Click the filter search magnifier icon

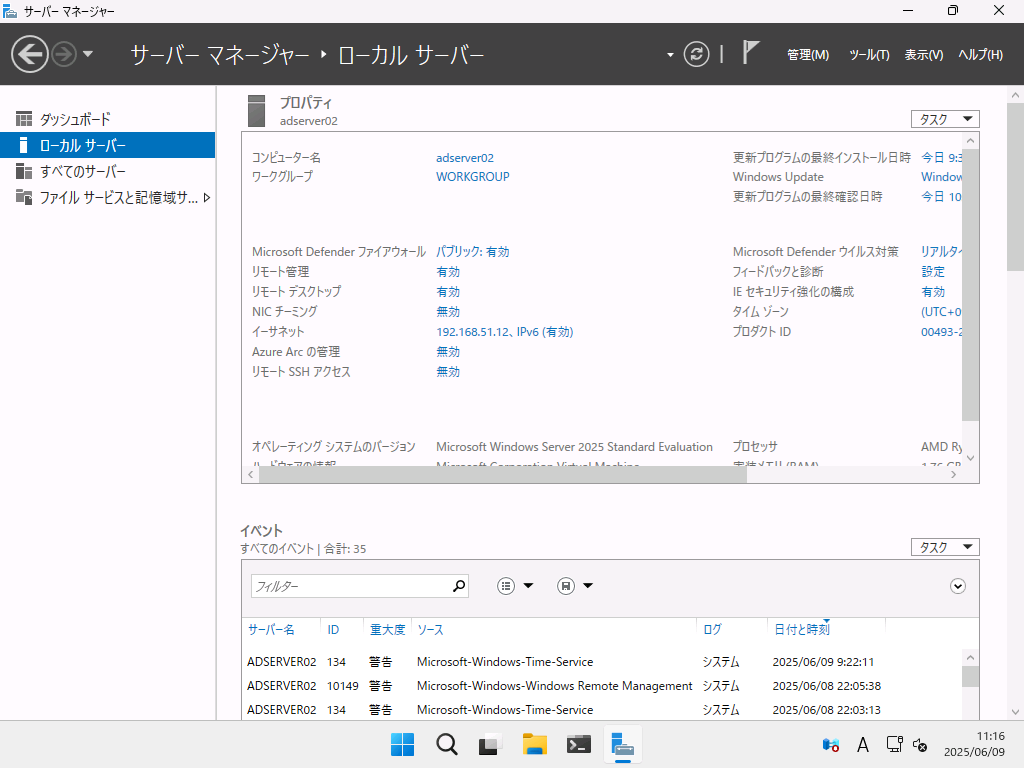(x=459, y=586)
